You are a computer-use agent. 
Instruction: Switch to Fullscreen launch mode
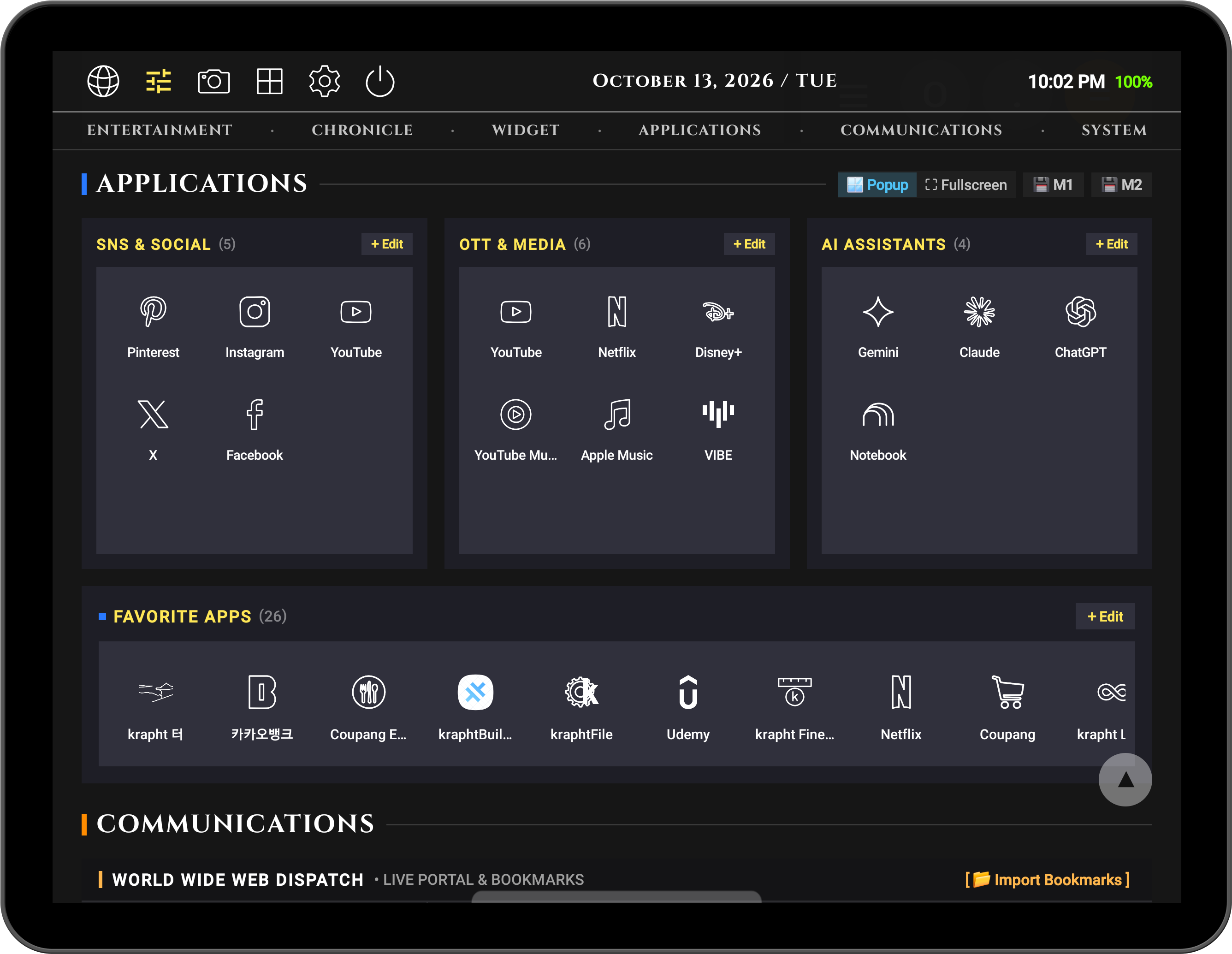[x=966, y=184]
